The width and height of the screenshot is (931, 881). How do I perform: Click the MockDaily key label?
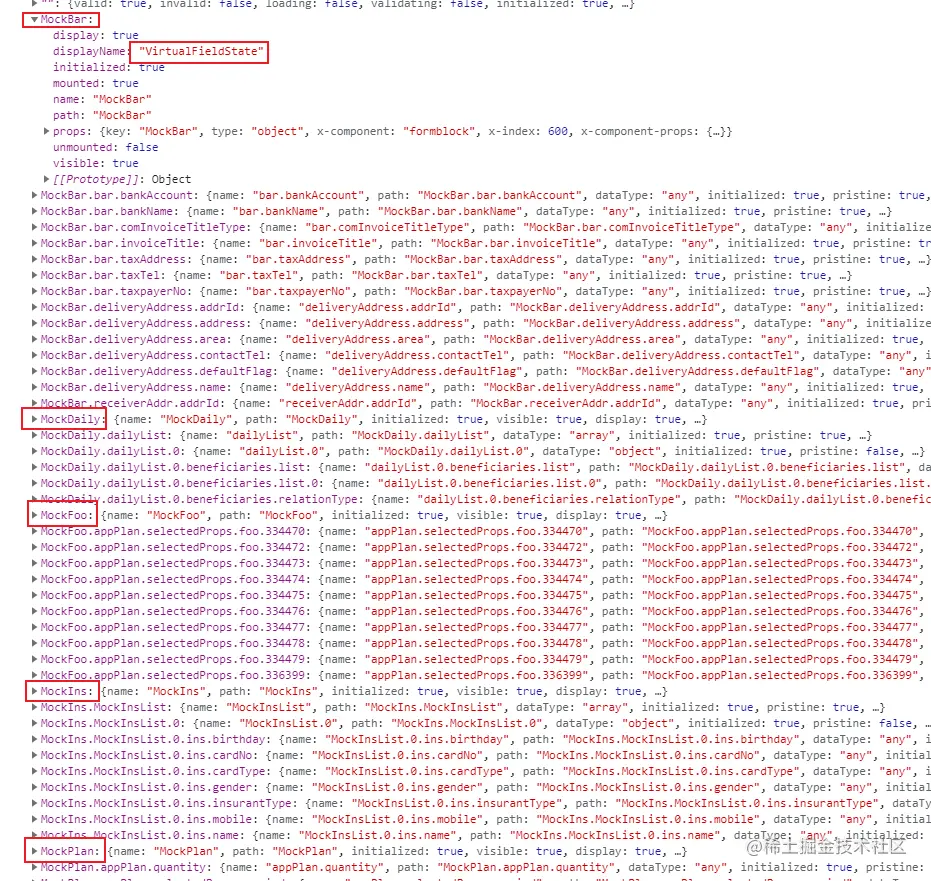pyautogui.click(x=72, y=419)
